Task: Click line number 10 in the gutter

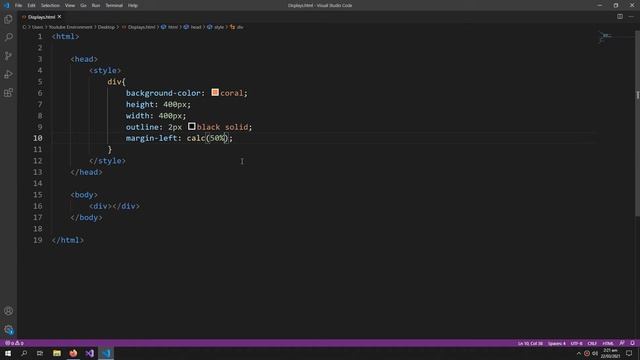Action: pos(38,138)
